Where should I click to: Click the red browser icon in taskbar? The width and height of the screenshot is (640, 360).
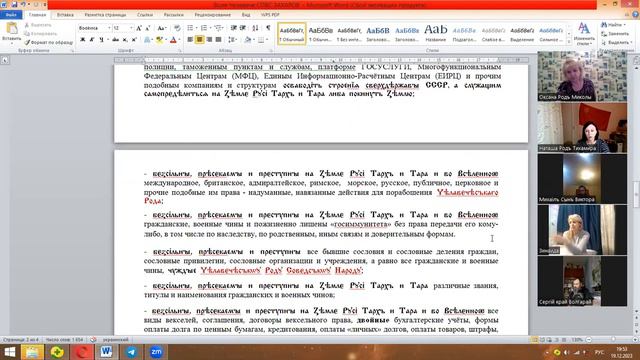[82, 352]
